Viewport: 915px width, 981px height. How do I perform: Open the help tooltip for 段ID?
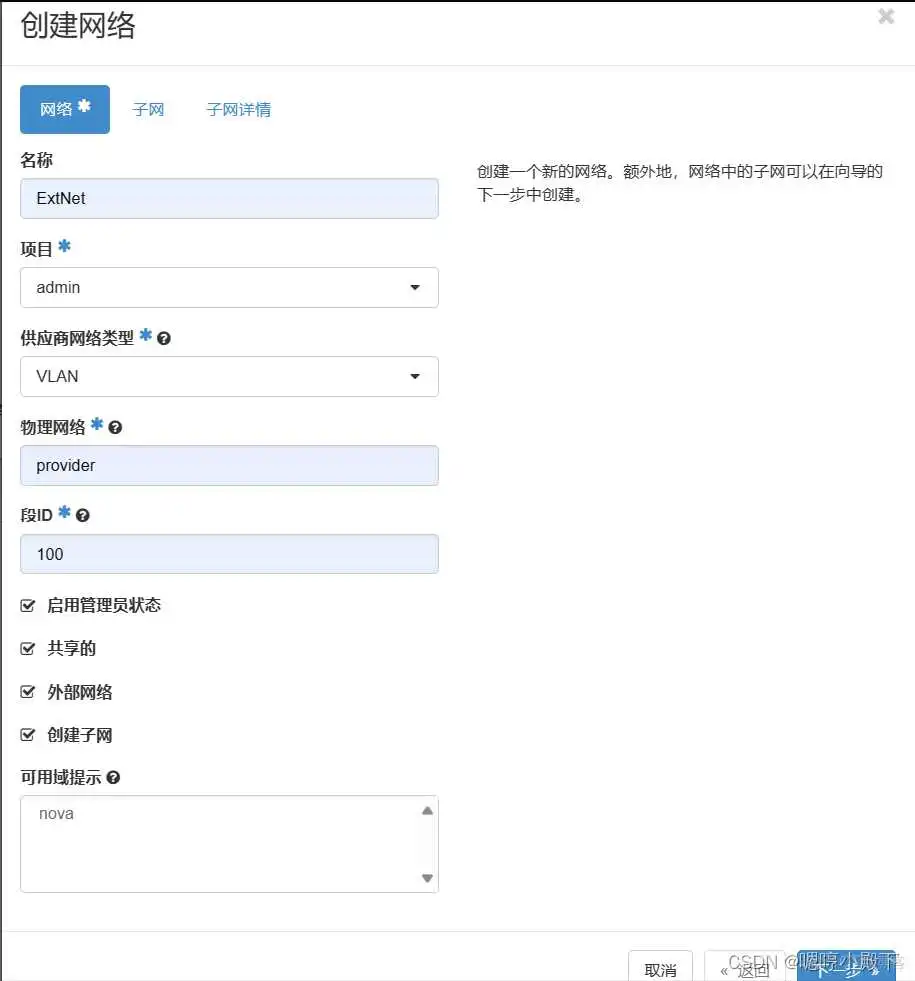click(x=81, y=515)
